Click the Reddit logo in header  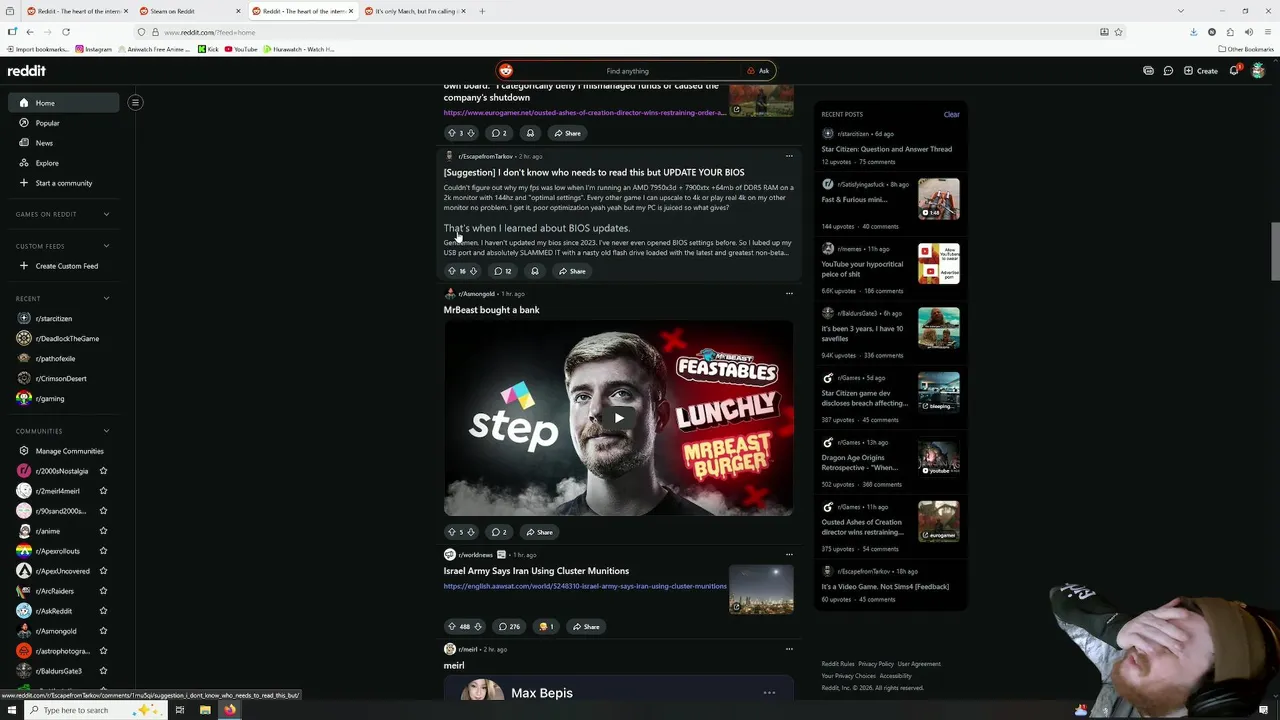(x=27, y=71)
